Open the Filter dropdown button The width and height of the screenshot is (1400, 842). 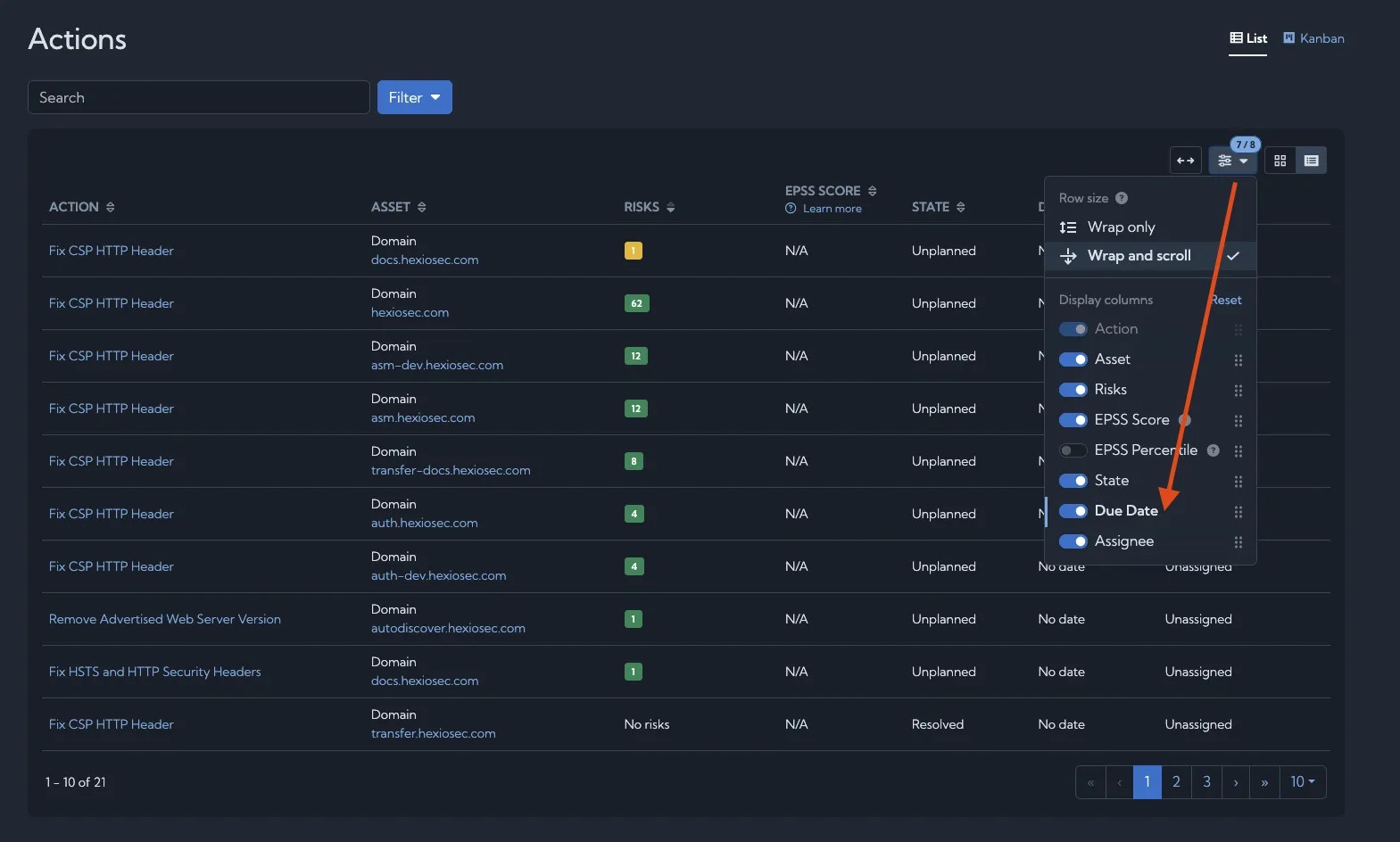(x=415, y=97)
